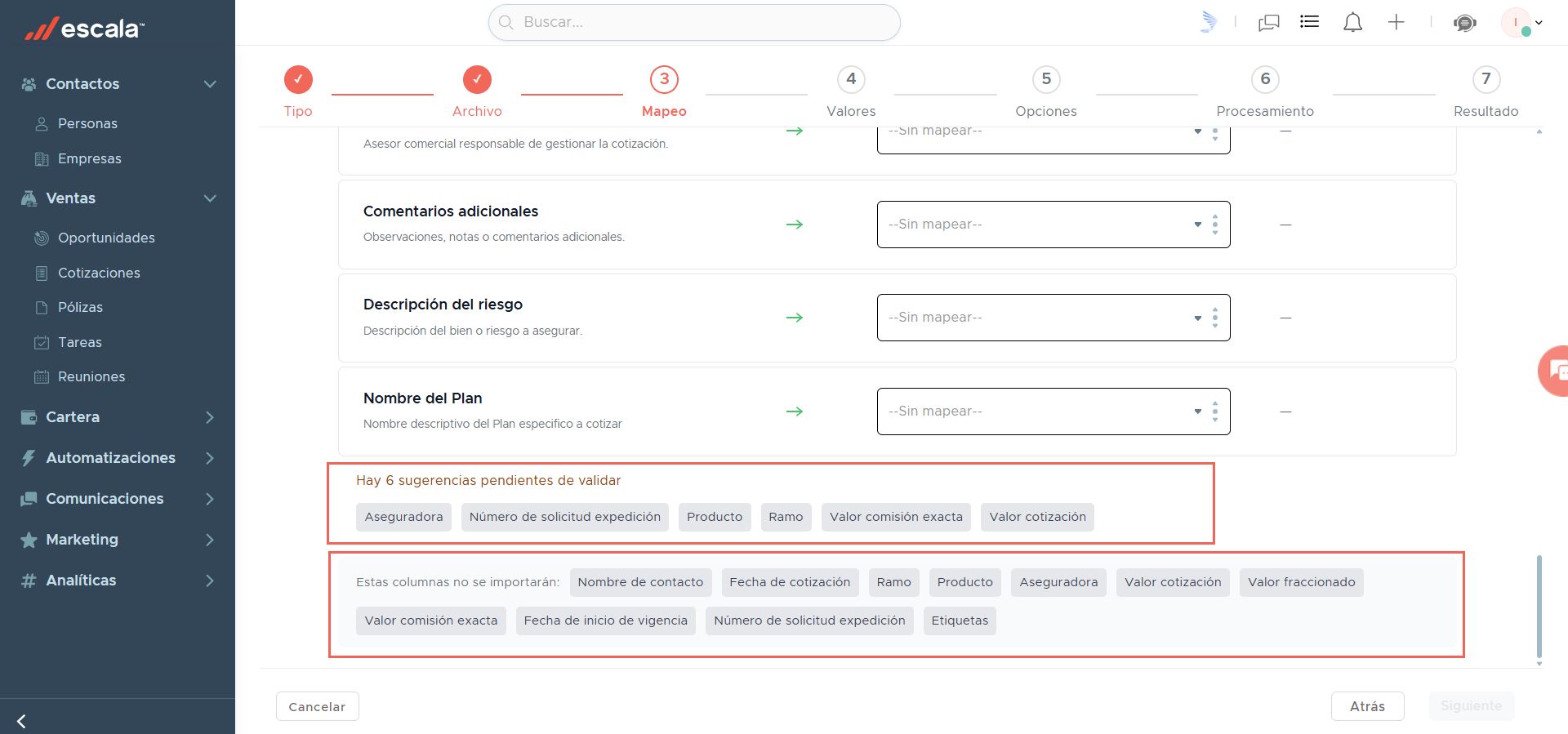Go to Empresas in sidebar
This screenshot has width=1568, height=734.
[x=90, y=158]
